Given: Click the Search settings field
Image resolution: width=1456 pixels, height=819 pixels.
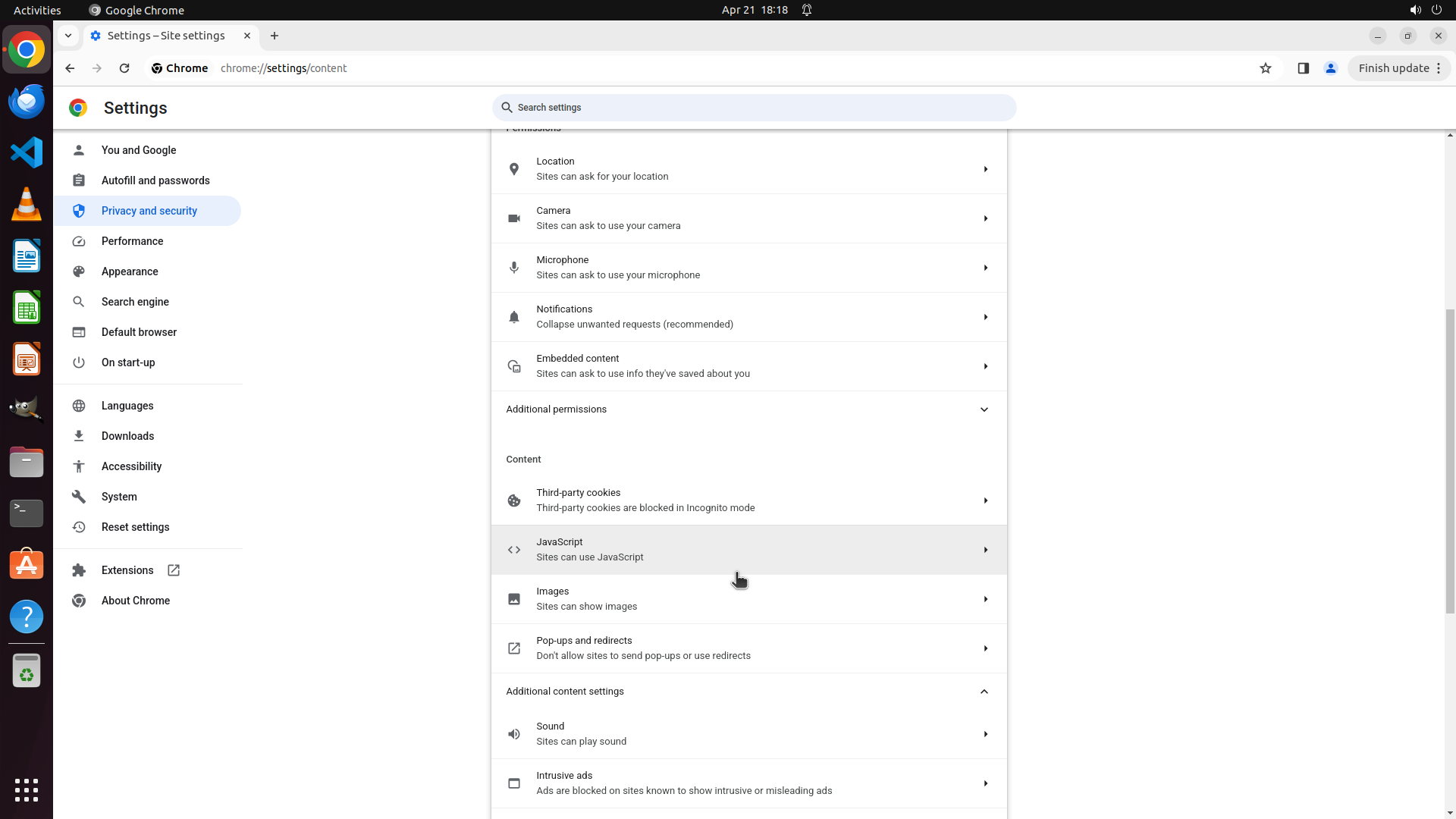Looking at the screenshot, I should pos(754,108).
